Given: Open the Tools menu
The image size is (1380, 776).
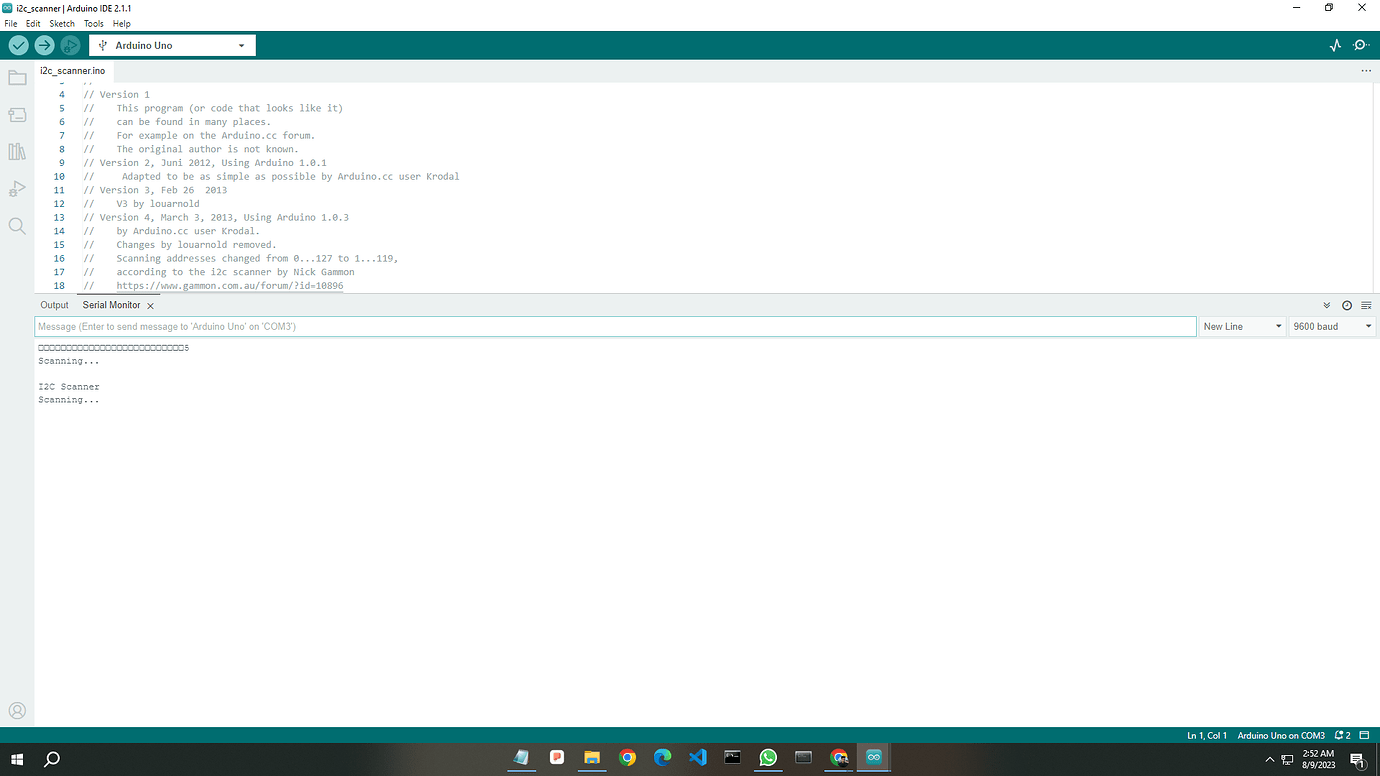Looking at the screenshot, I should pyautogui.click(x=93, y=23).
